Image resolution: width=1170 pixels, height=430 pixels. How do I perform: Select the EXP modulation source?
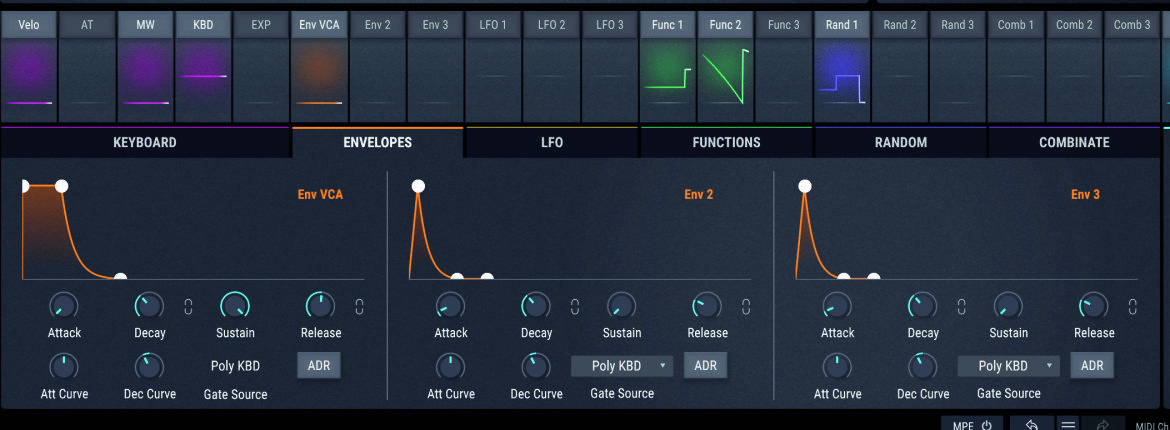click(x=261, y=25)
